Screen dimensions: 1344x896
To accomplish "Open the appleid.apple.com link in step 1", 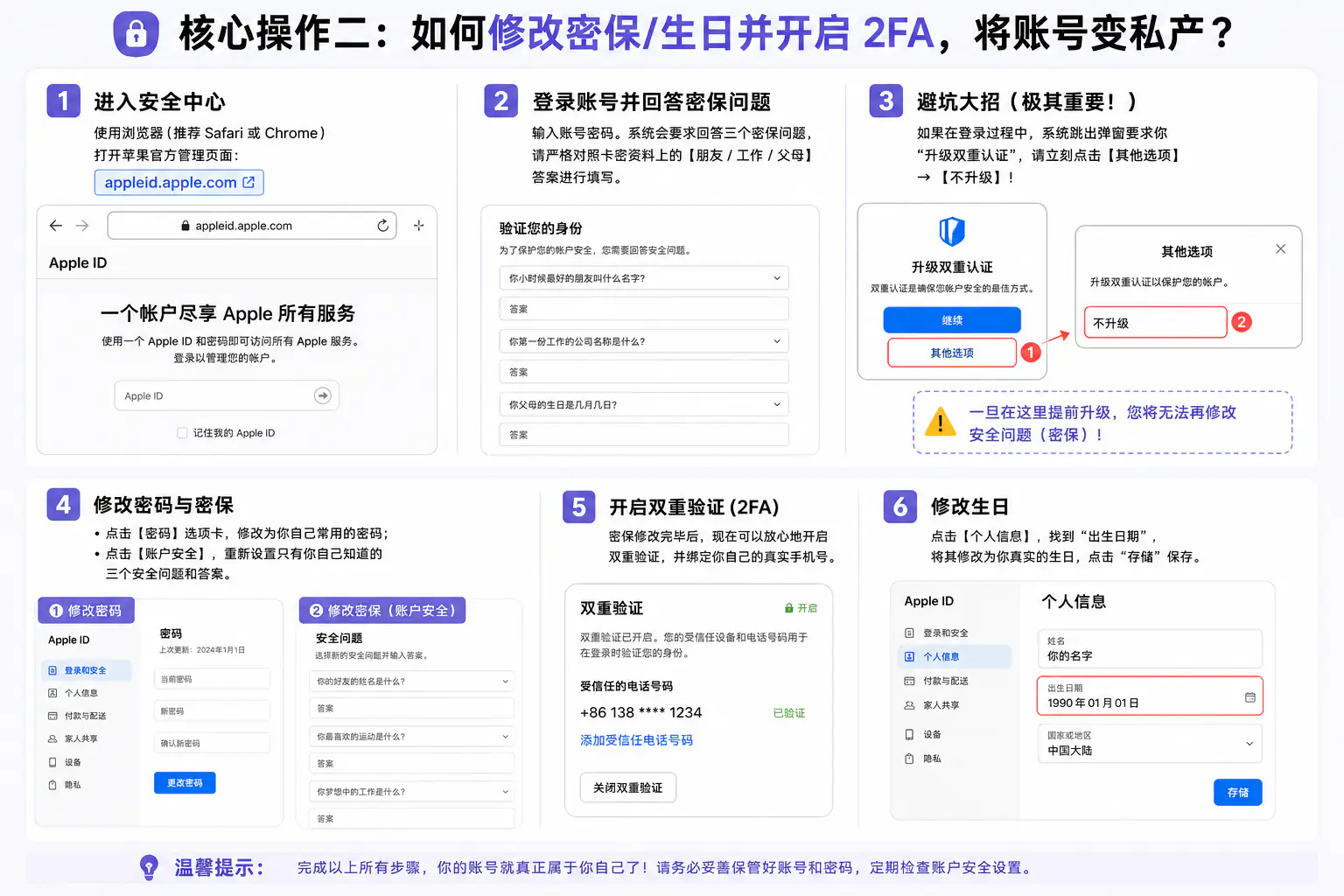I will [x=179, y=182].
